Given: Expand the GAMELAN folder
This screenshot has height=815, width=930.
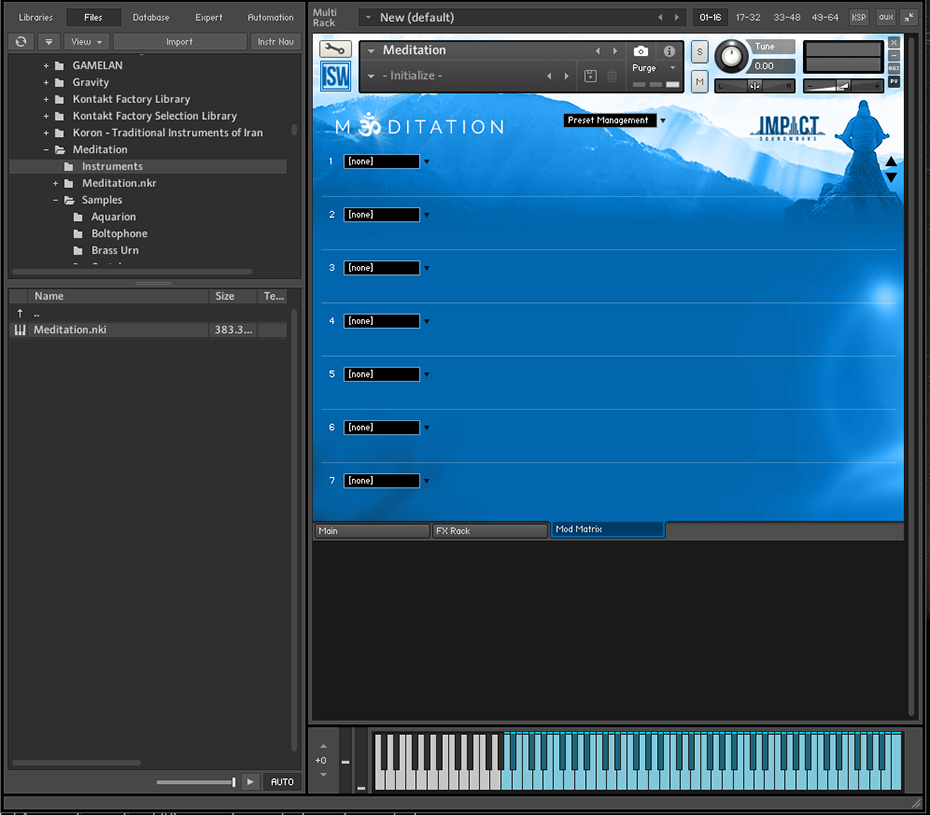Looking at the screenshot, I should [x=46, y=65].
